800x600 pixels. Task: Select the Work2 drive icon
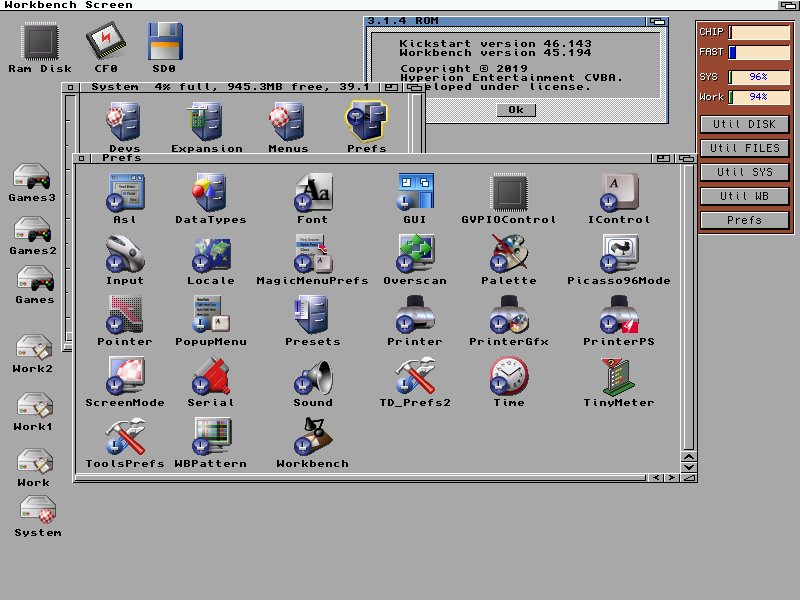tap(33, 347)
